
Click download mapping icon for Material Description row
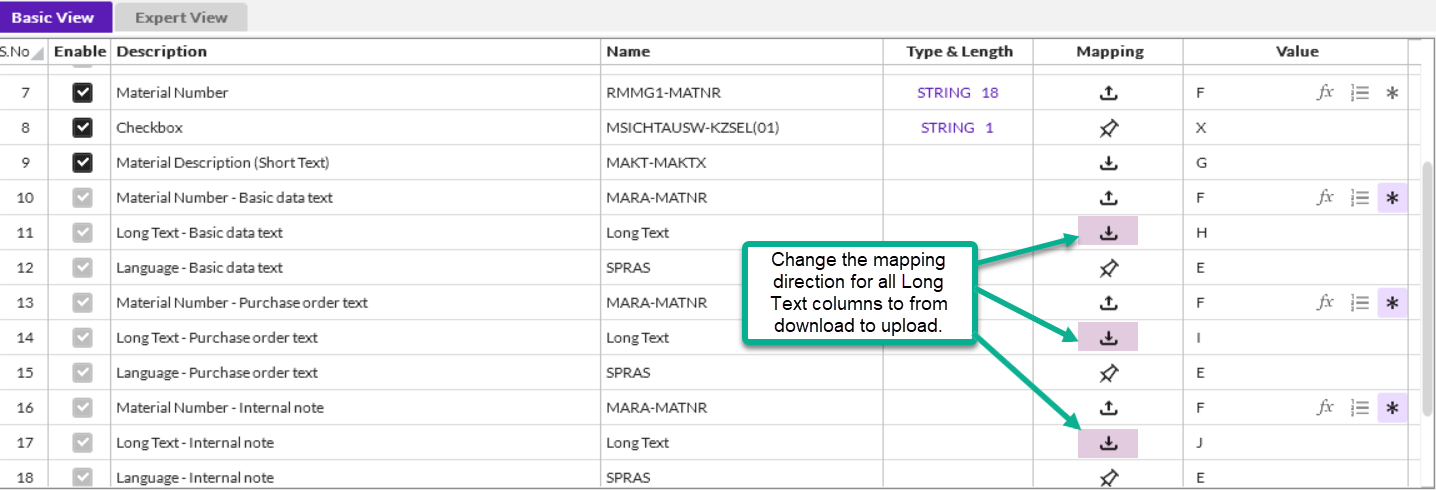tap(1108, 163)
